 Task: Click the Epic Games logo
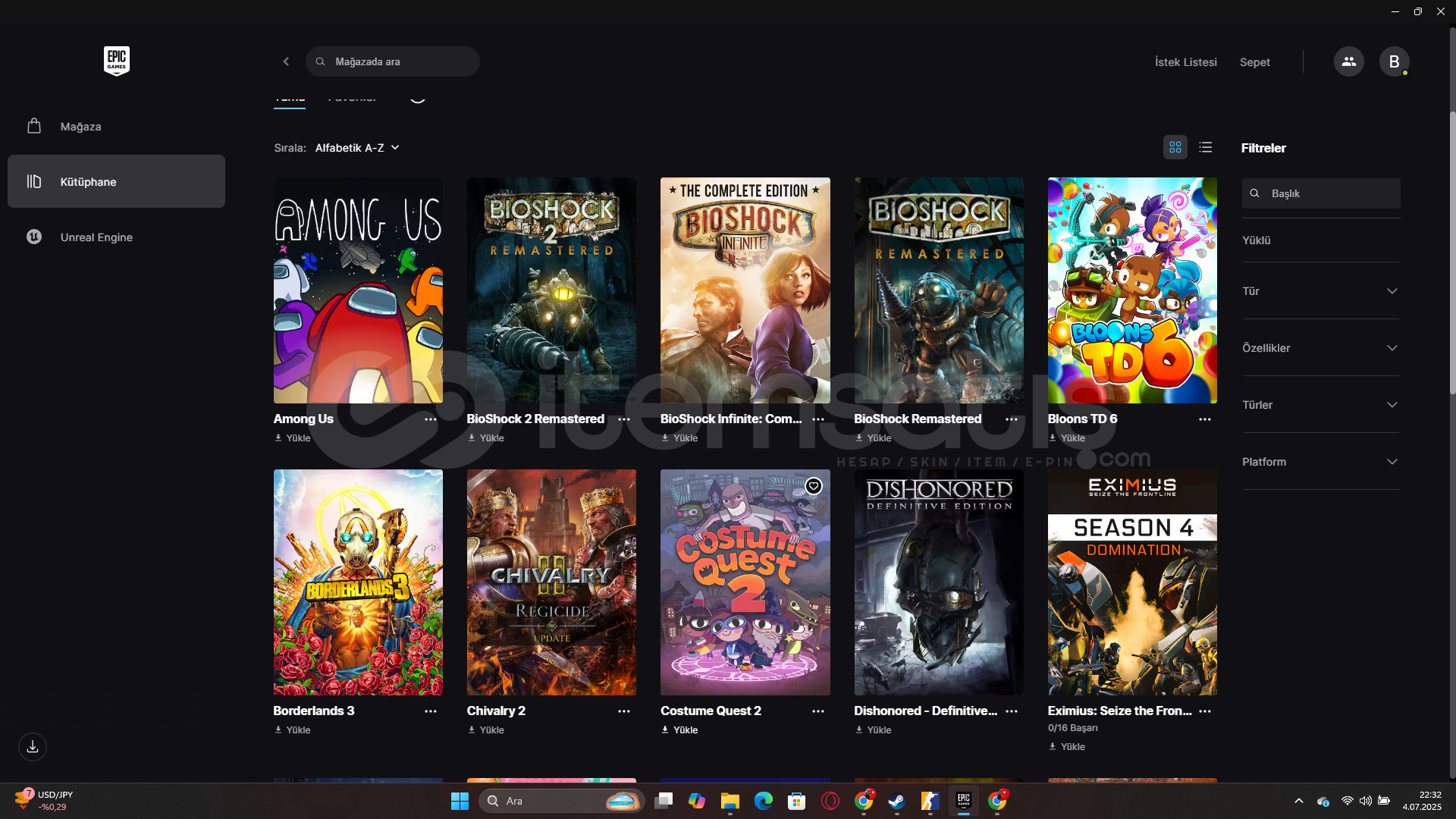[x=117, y=61]
